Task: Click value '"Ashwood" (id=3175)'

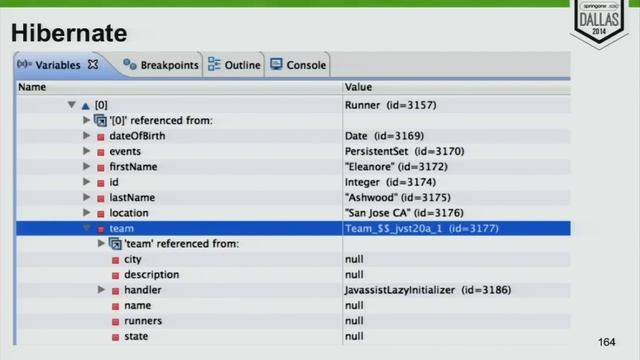Action: [x=398, y=197]
